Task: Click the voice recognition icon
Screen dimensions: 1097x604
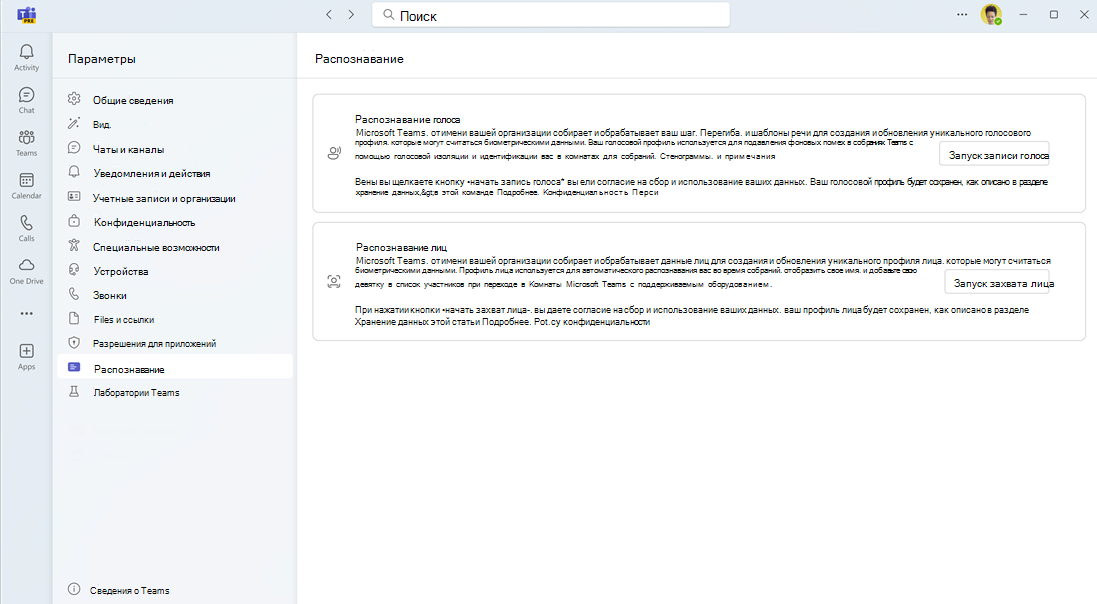Action: 334,153
